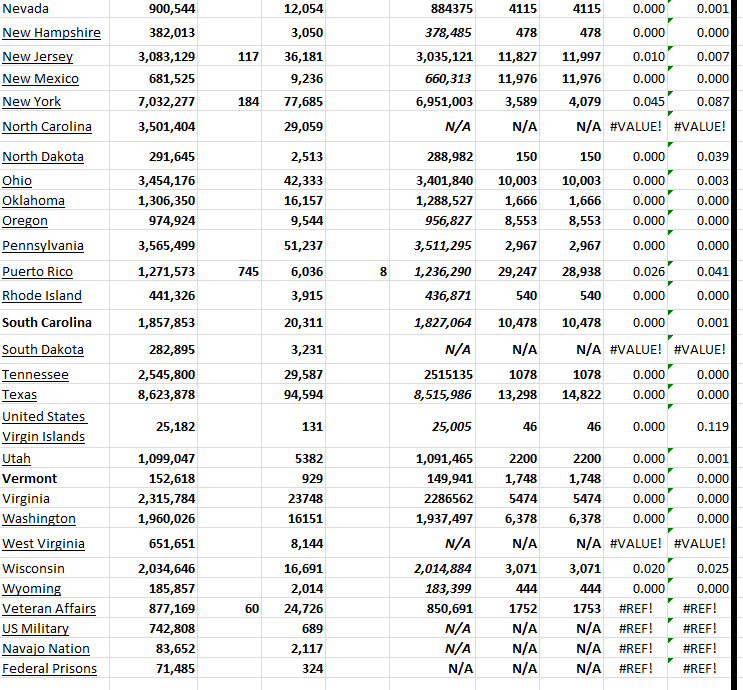
Task: Follow the Navajo Nation link
Action: [x=46, y=649]
